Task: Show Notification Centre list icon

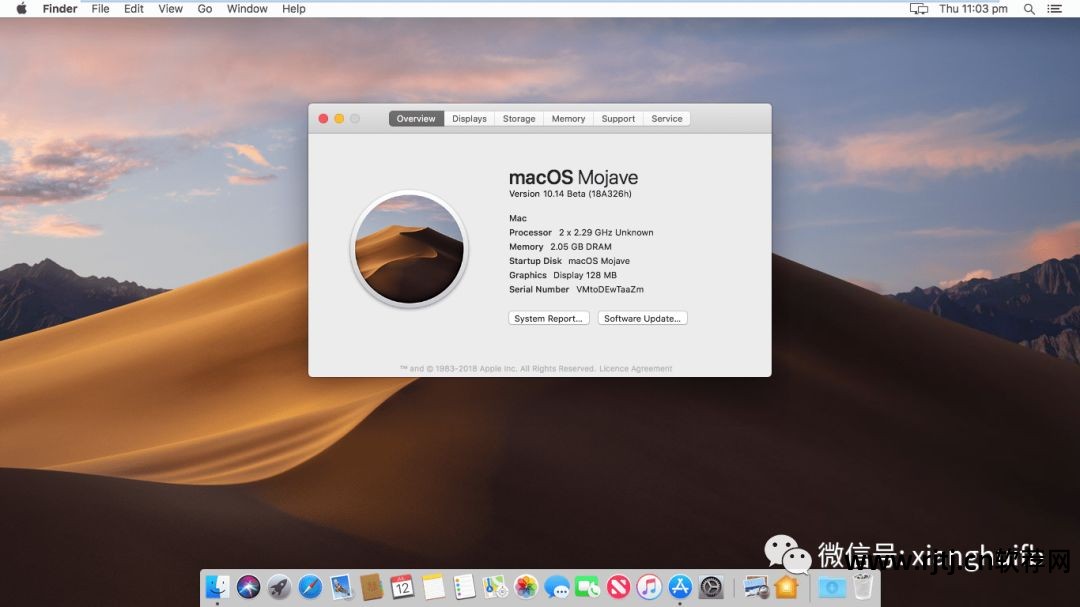Action: (x=1054, y=9)
